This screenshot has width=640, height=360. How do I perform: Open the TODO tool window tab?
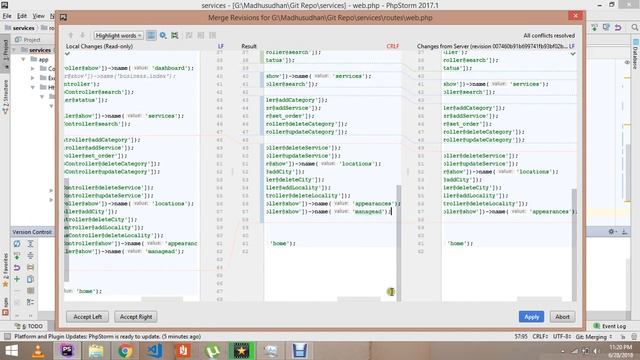tap(29, 326)
